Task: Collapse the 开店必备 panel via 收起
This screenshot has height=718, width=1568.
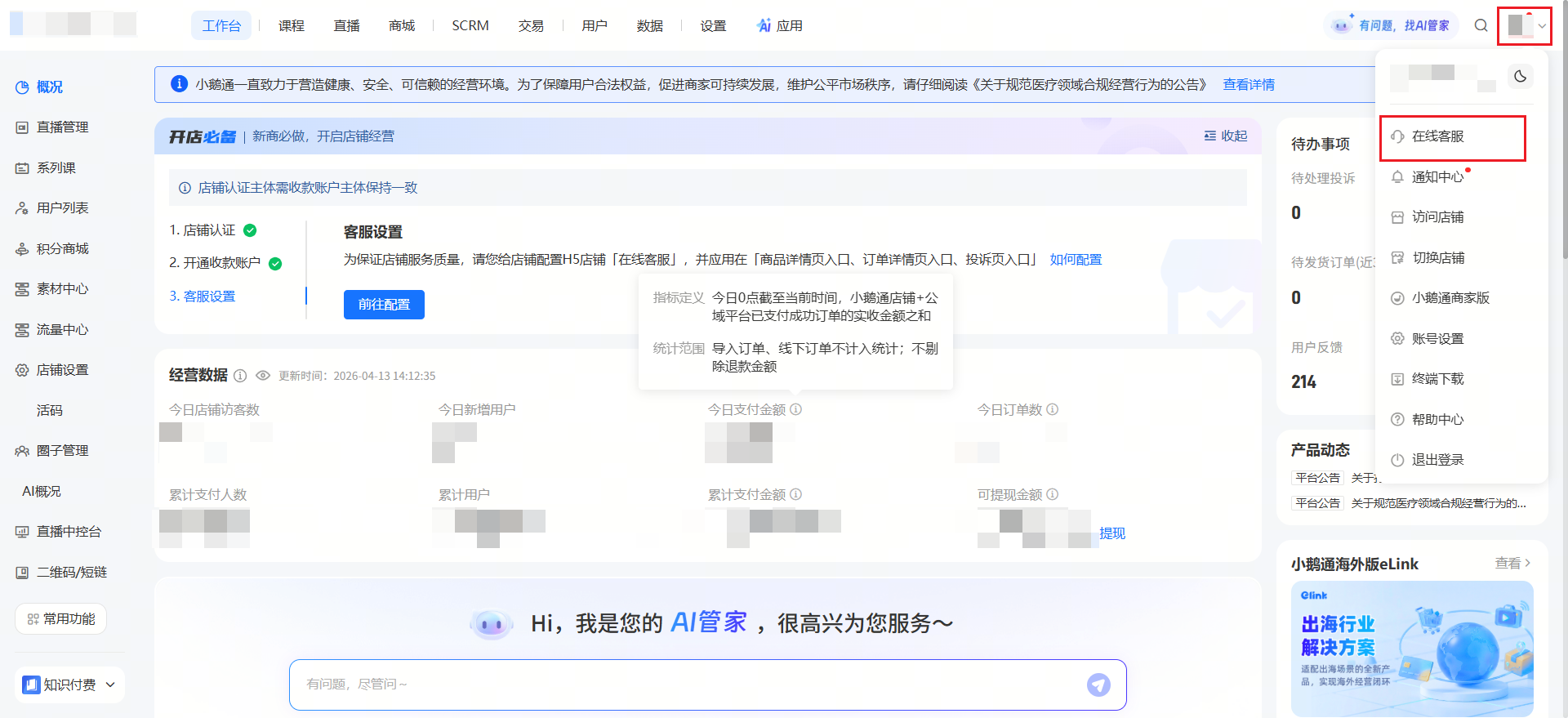Action: point(1226,136)
